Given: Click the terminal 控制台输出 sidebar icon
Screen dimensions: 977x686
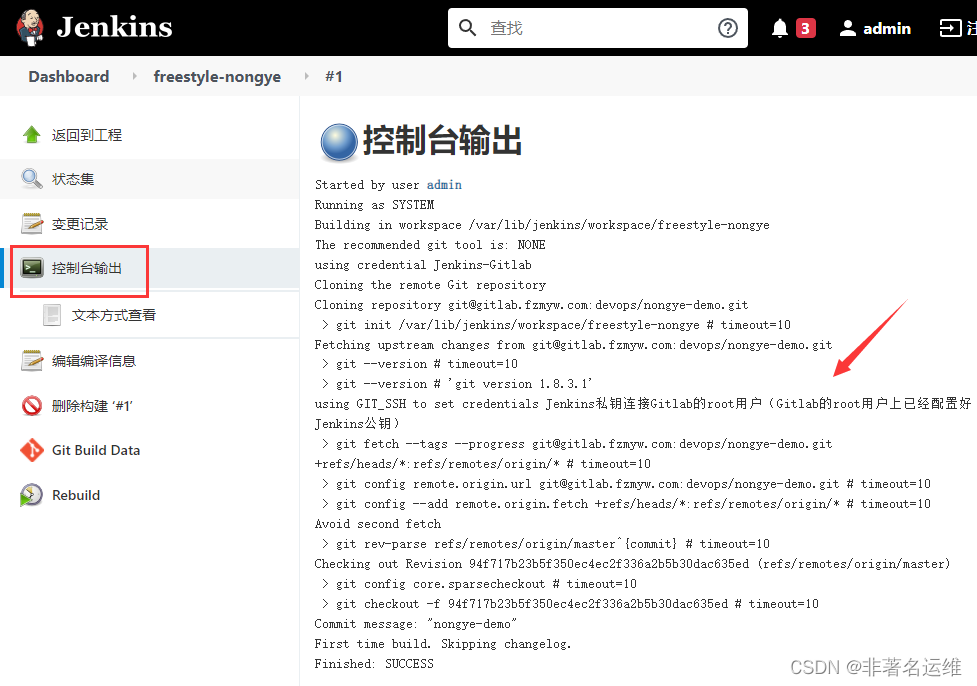Looking at the screenshot, I should point(32,268).
